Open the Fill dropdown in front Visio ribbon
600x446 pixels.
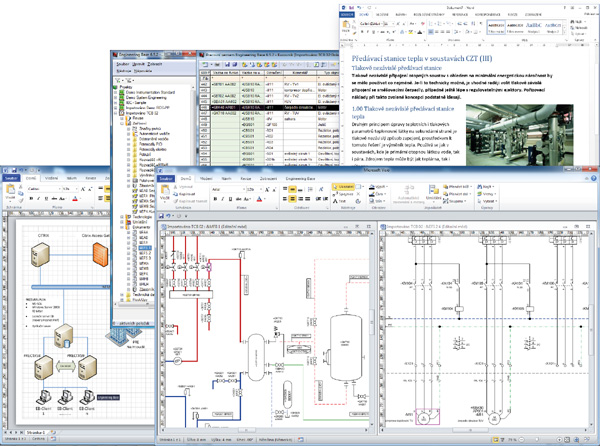point(378,187)
